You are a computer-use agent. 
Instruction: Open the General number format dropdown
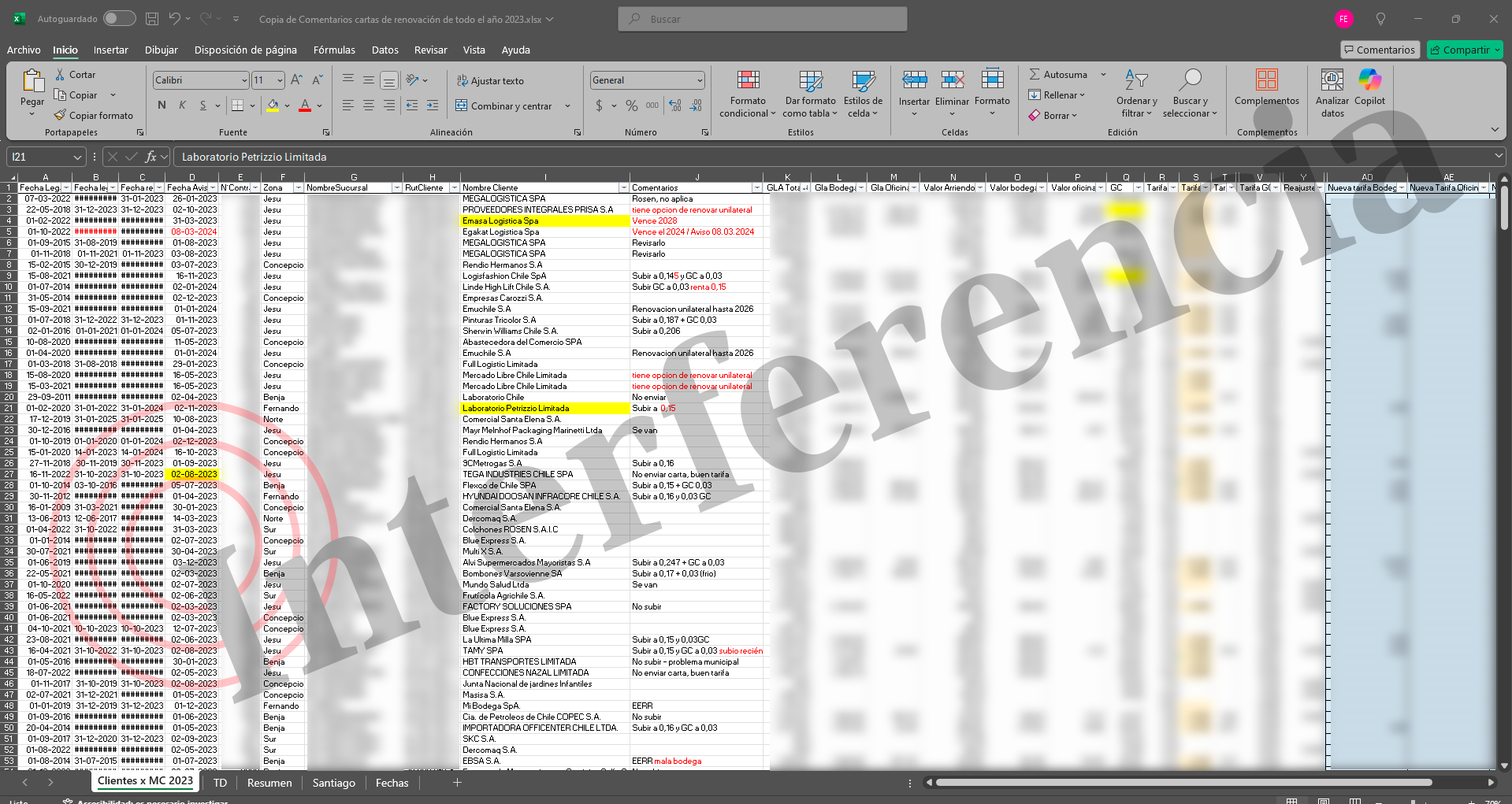pyautogui.click(x=700, y=80)
